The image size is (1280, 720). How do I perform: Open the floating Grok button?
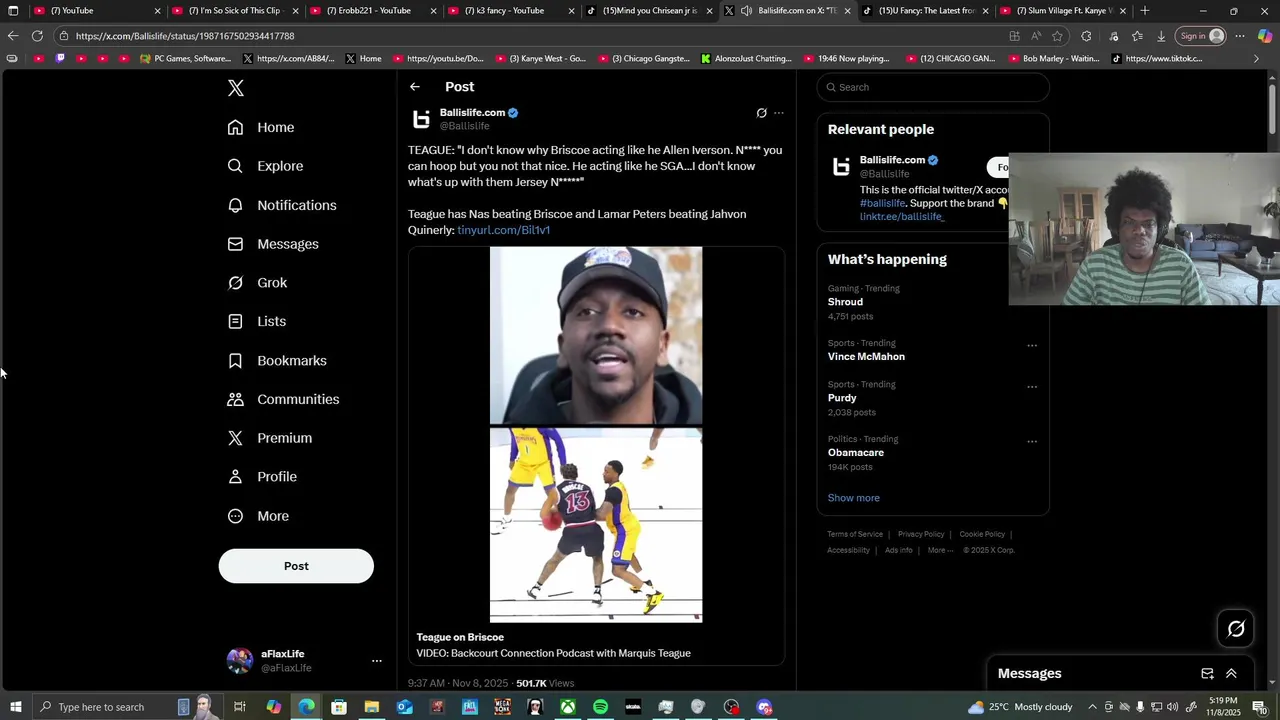tap(1236, 629)
